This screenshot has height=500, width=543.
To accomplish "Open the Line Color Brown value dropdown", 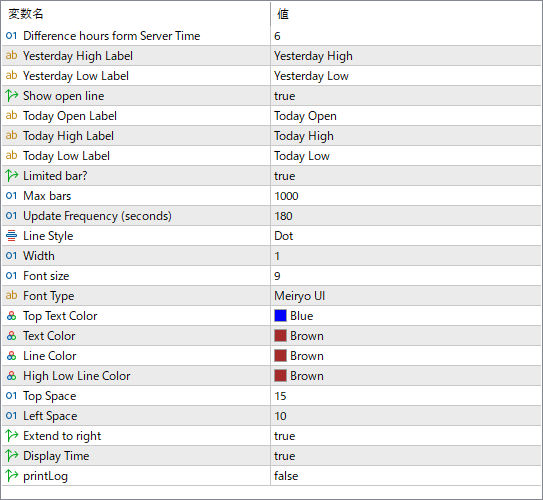I will (x=406, y=356).
